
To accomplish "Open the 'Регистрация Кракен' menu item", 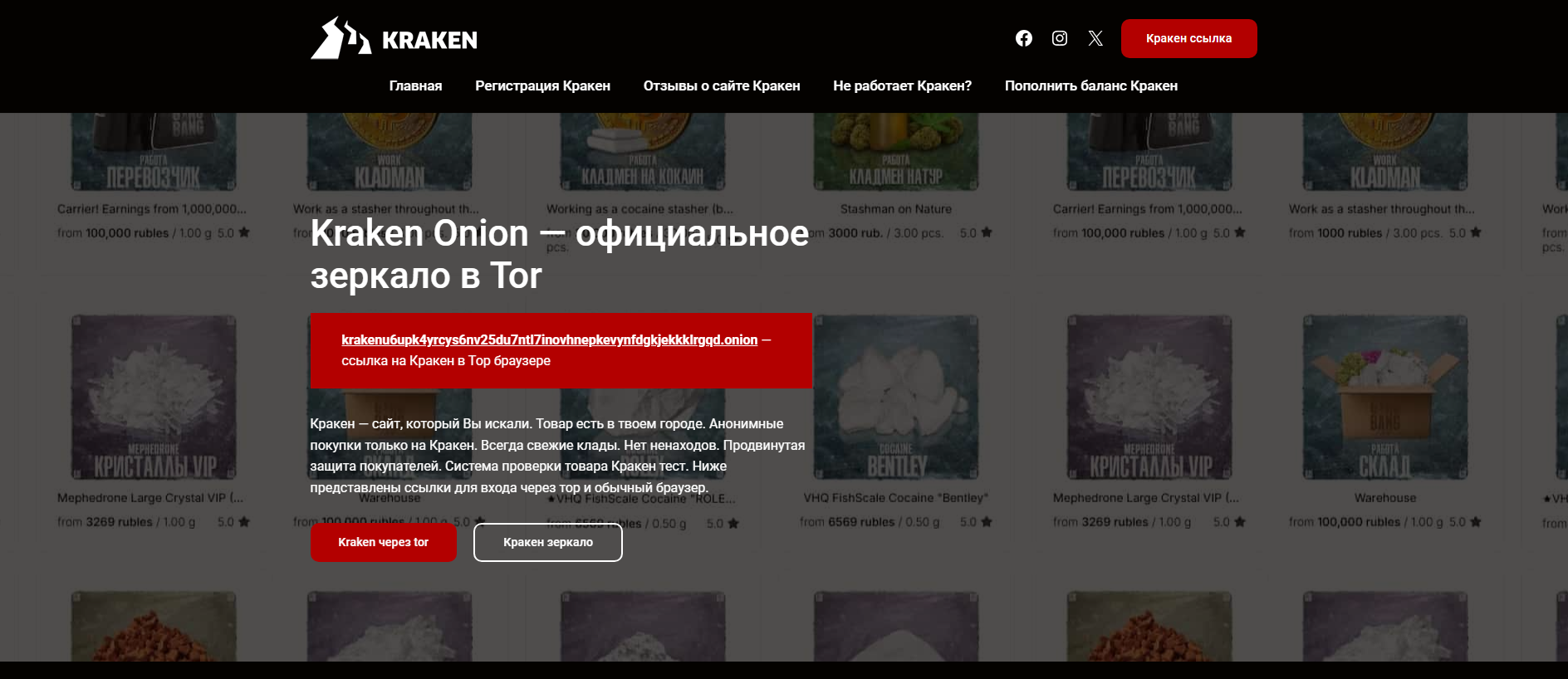I will click(x=542, y=85).
